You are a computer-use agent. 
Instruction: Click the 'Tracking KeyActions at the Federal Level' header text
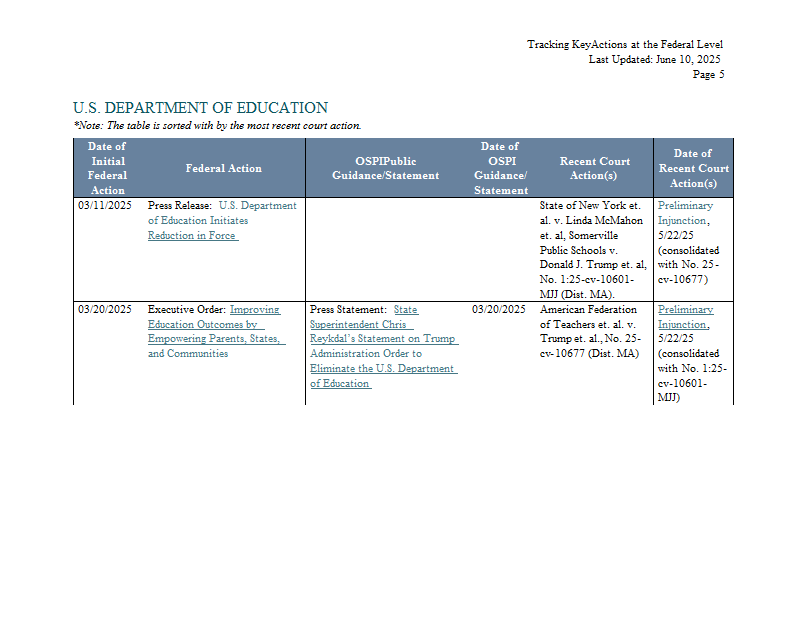pos(625,44)
